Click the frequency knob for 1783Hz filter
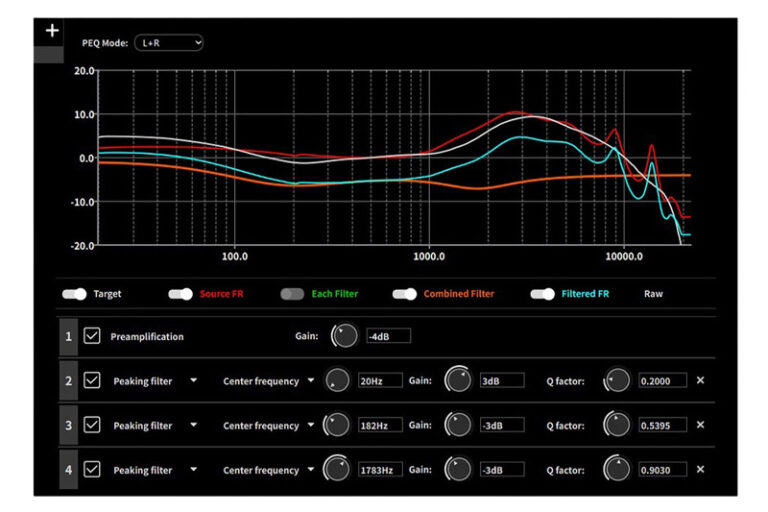Screen dimensions: 768x512 (337, 469)
